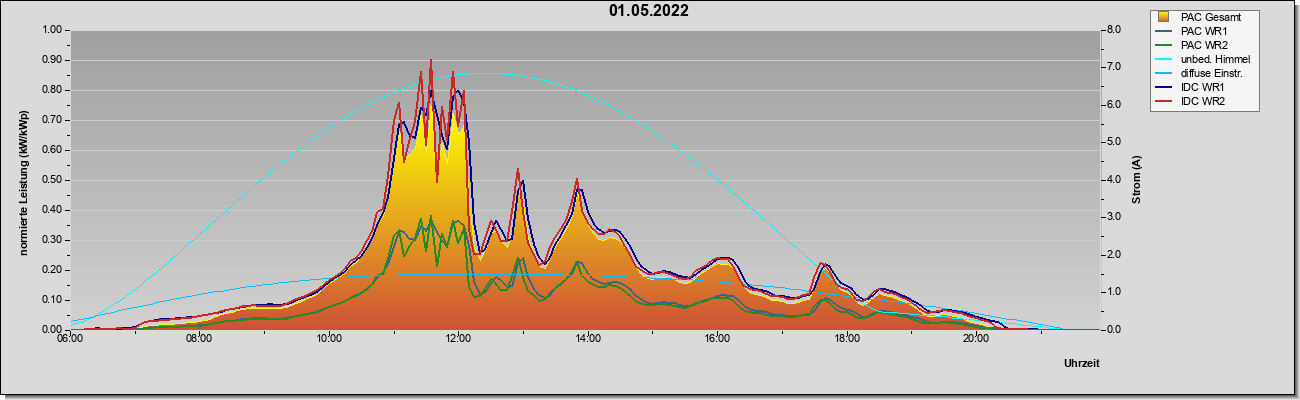Screen dimensions: 1300x400
Task: Click the 20:00 time axis label
Action: [976, 340]
